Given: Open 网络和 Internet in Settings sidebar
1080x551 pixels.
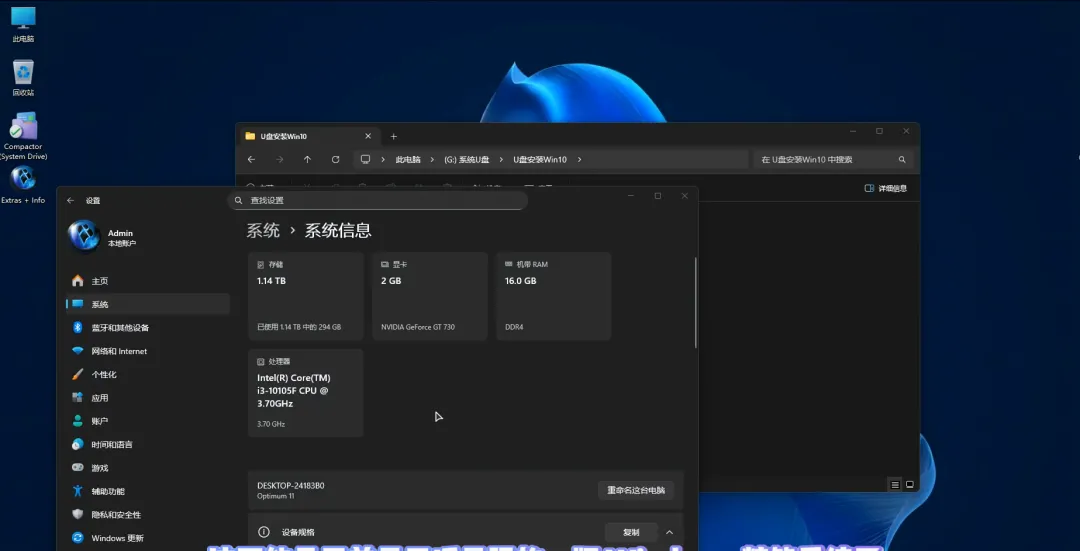Looking at the screenshot, I should tap(148, 351).
